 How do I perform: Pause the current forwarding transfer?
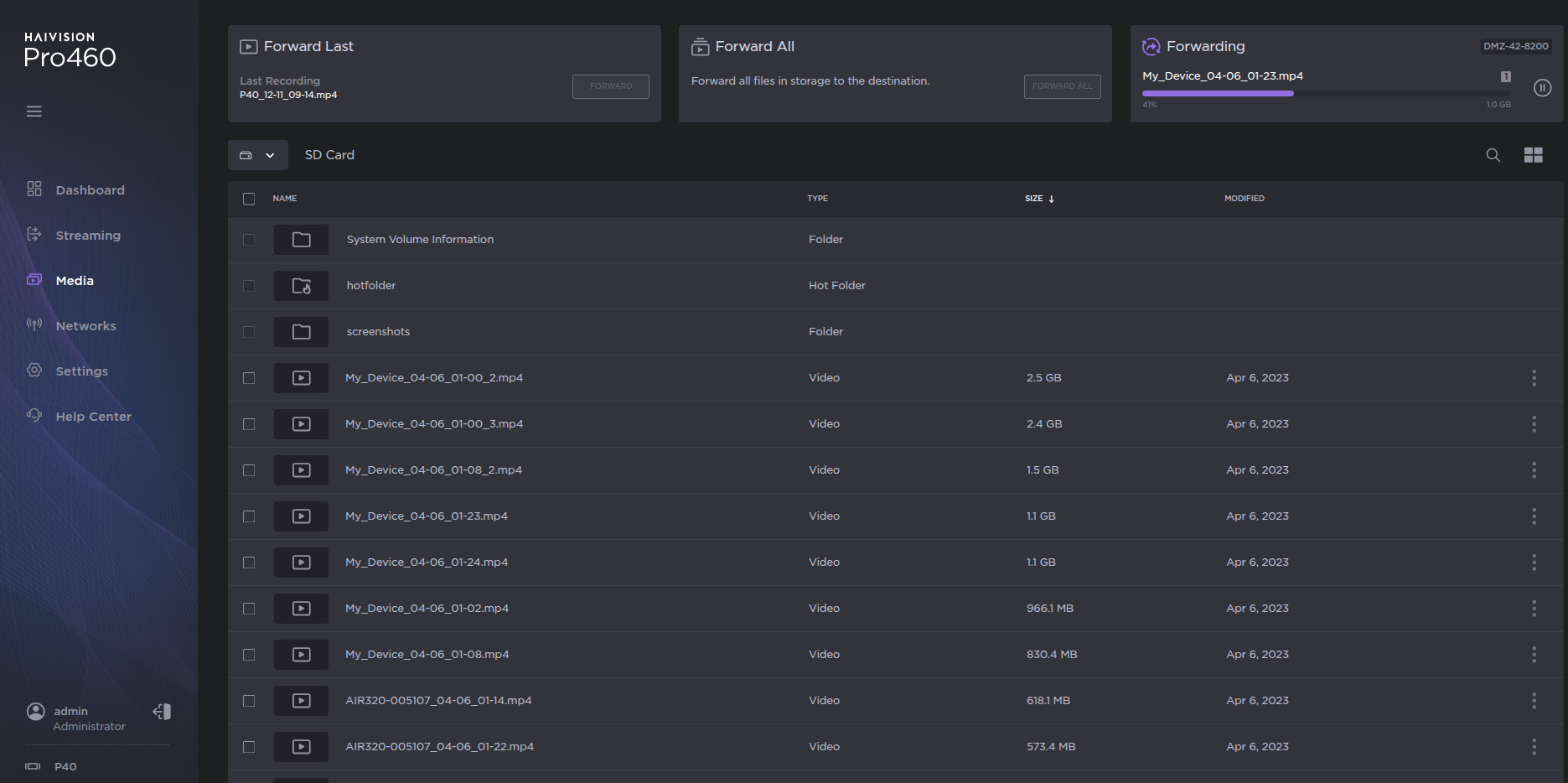1542,88
